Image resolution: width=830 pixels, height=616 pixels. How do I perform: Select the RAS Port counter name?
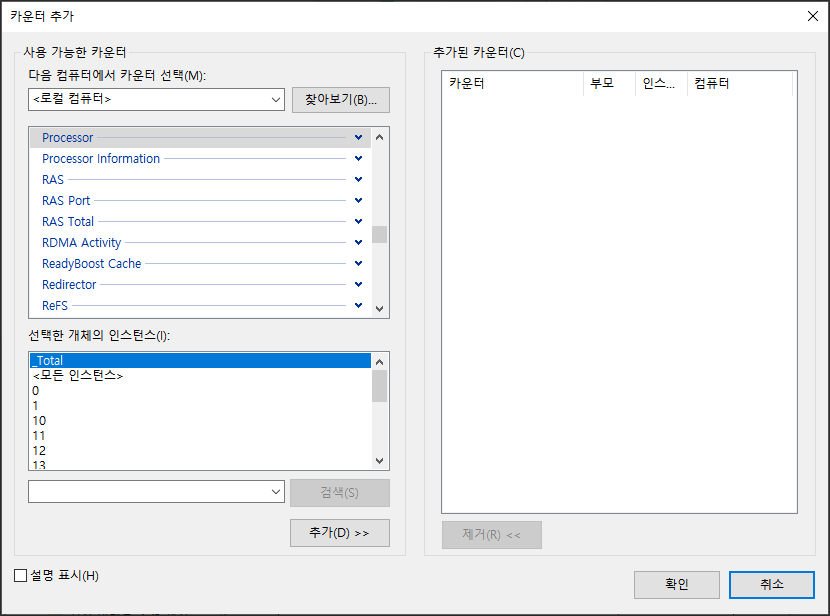tap(66, 201)
